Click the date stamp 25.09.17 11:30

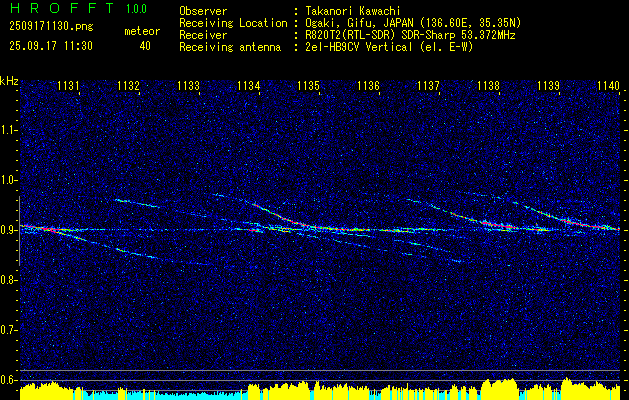[51, 46]
